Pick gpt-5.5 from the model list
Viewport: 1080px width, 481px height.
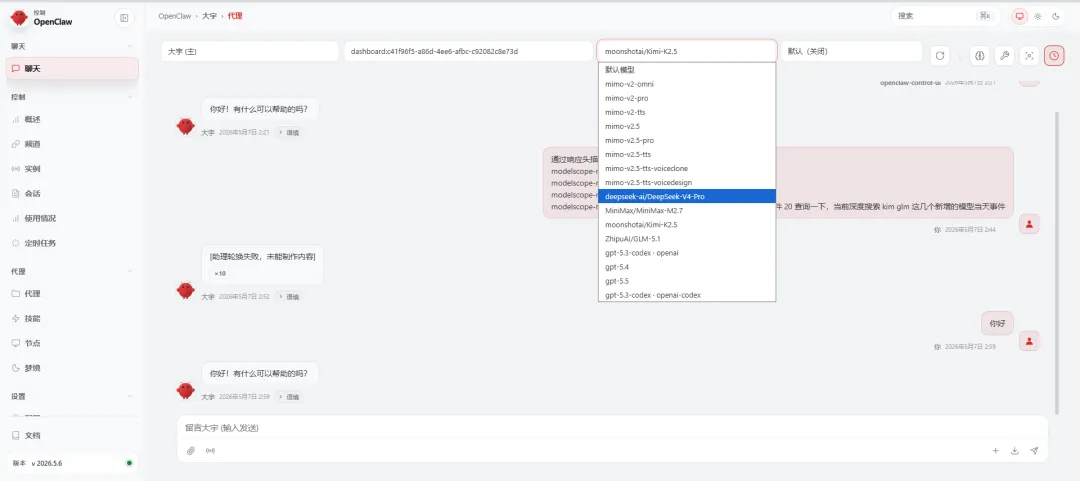point(687,281)
